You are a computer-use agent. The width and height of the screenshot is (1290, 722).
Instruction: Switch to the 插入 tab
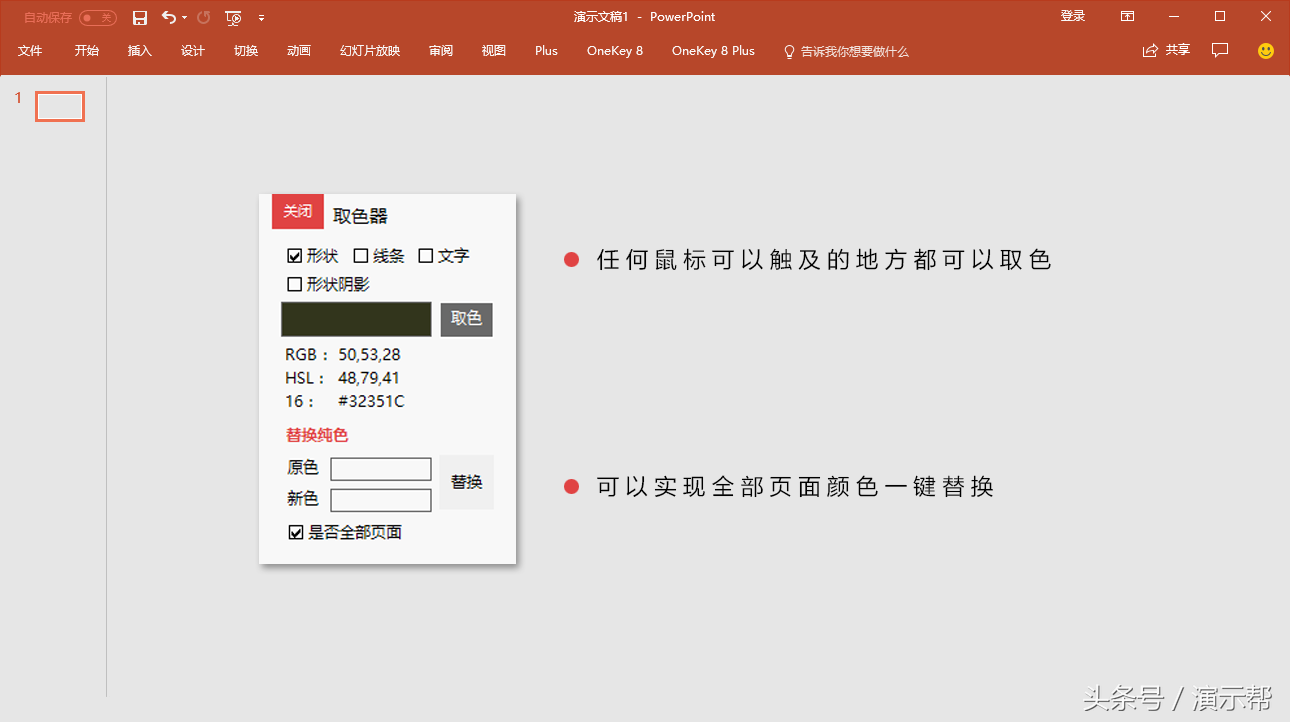click(140, 51)
